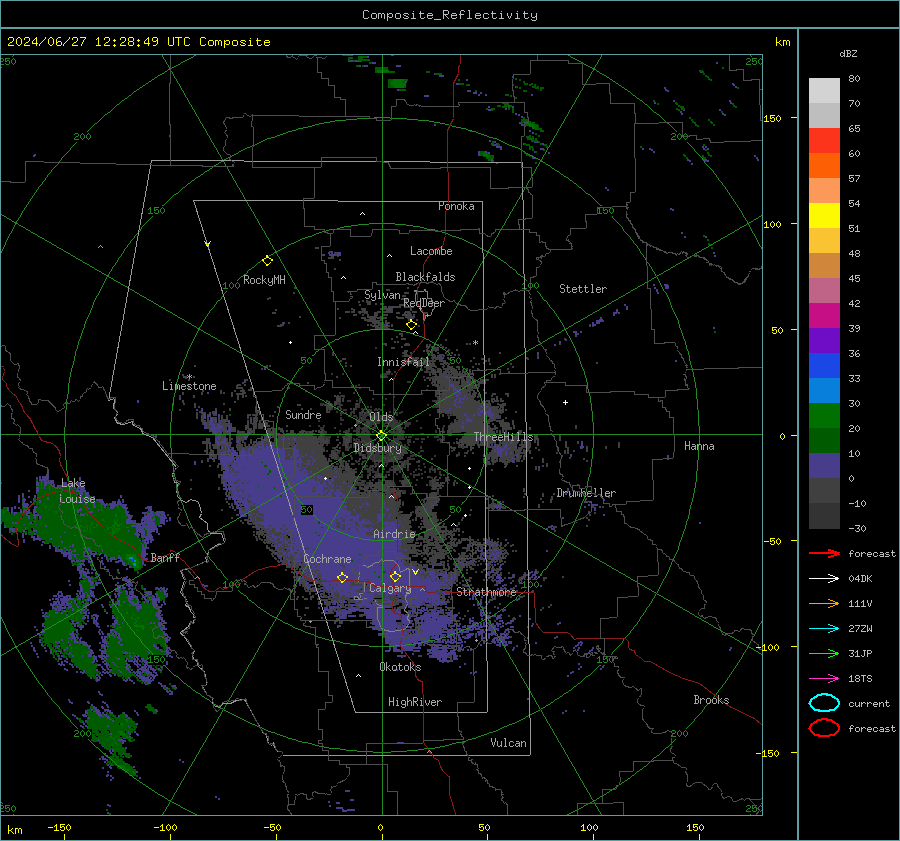Click the yellow diamond marker above Calgary
Screen dimensions: 900x841
pyautogui.click(x=395, y=576)
